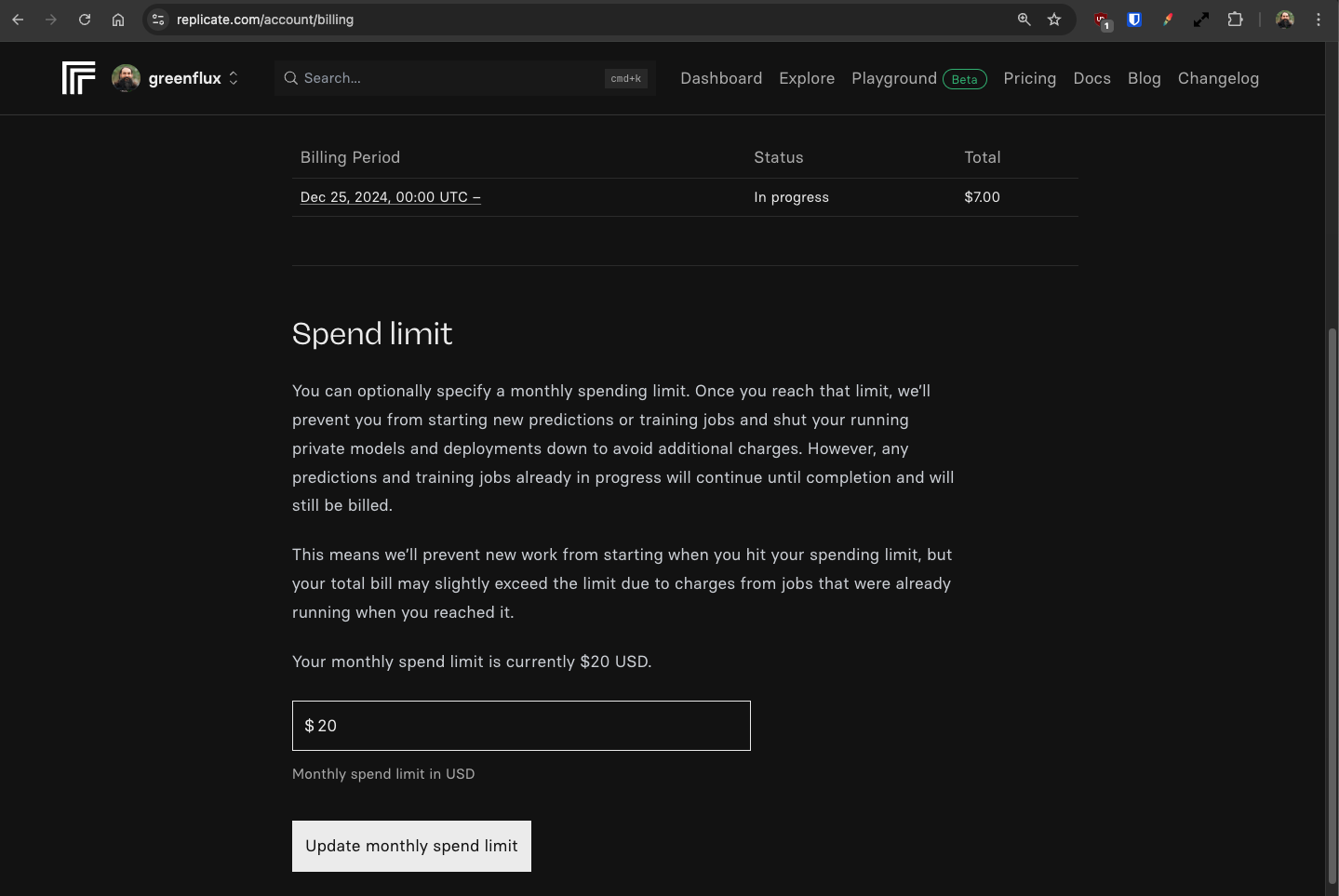Viewport: 1339px width, 896px height.
Task: Open the Changelog page
Action: [1217, 78]
